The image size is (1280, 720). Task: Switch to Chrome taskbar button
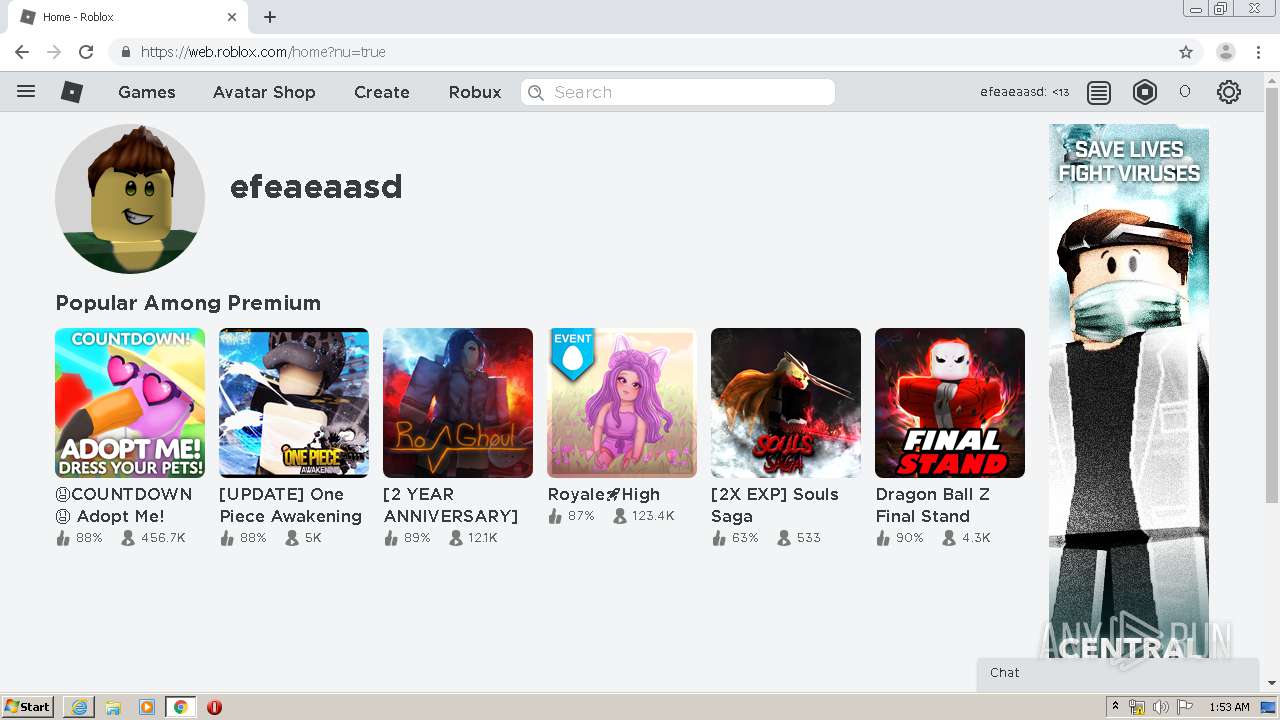pyautogui.click(x=180, y=707)
